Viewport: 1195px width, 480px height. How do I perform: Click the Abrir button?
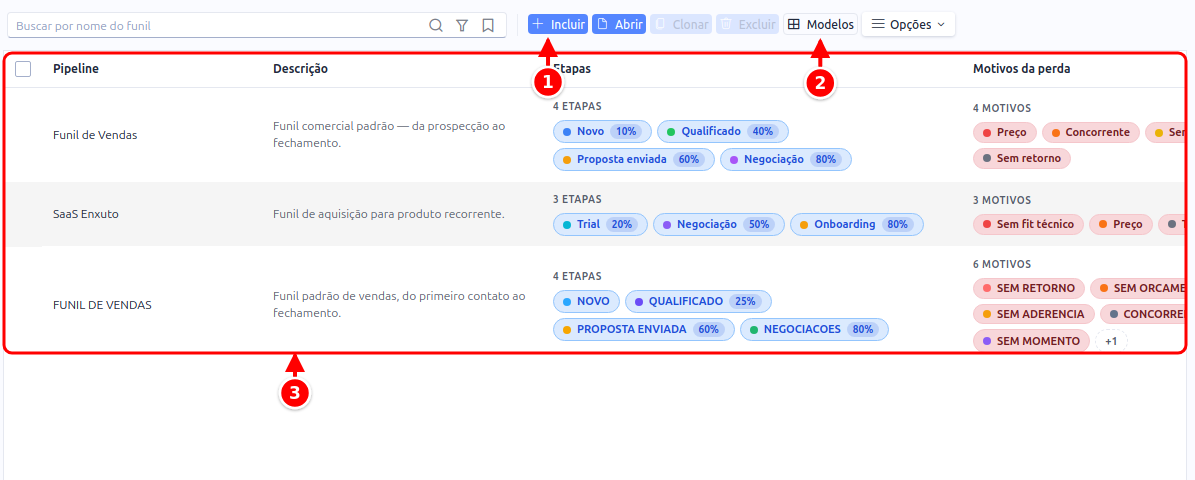click(x=619, y=24)
